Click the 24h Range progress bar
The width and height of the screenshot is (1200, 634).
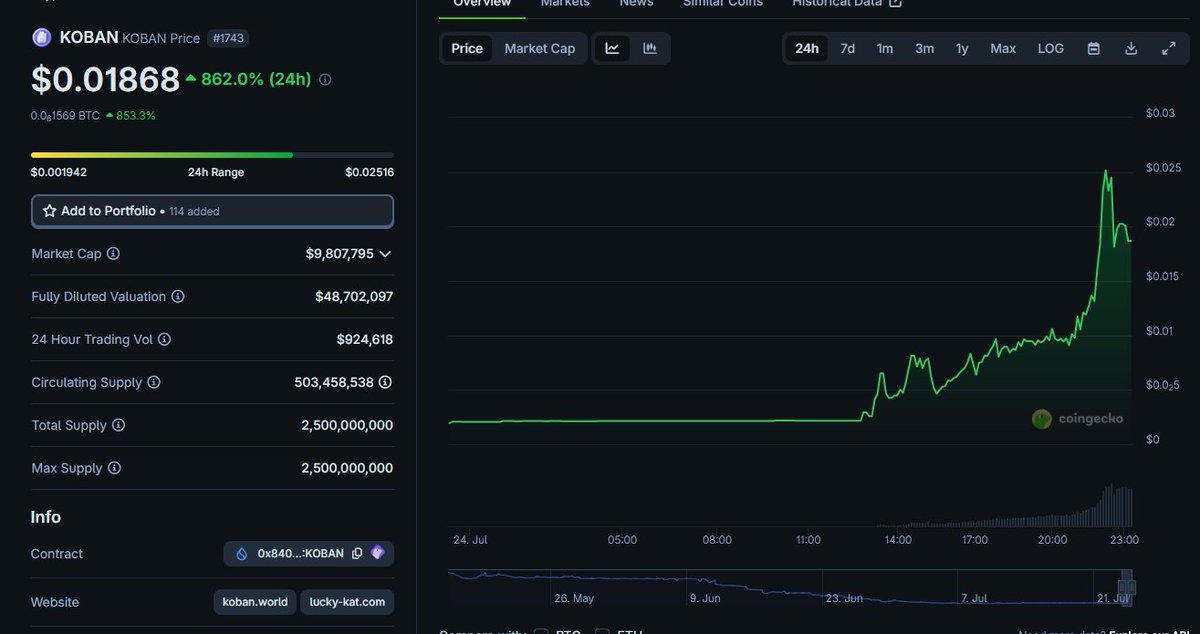[x=212, y=155]
